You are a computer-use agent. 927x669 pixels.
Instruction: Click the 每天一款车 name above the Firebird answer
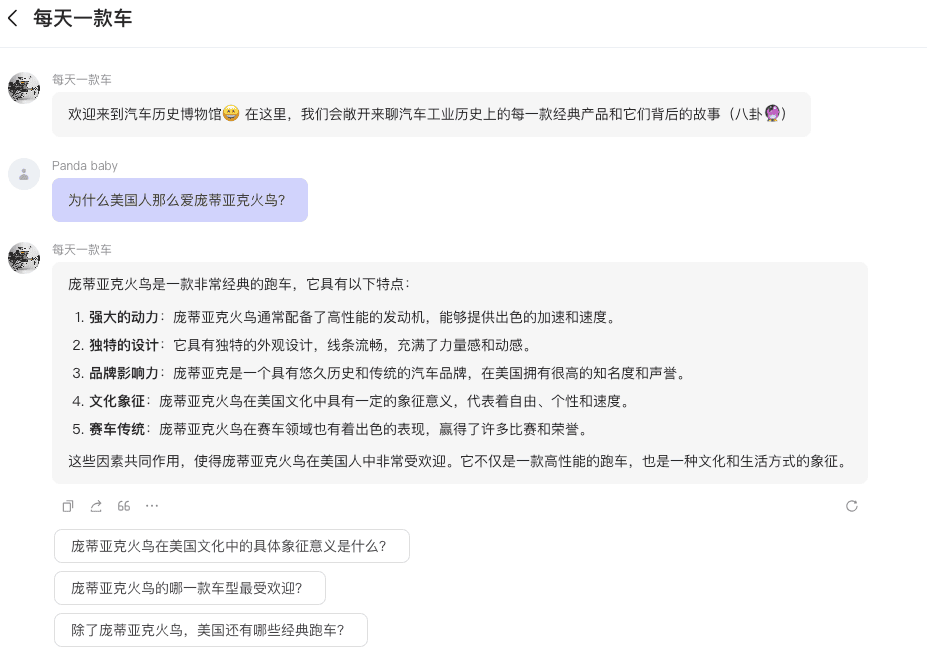(82, 249)
